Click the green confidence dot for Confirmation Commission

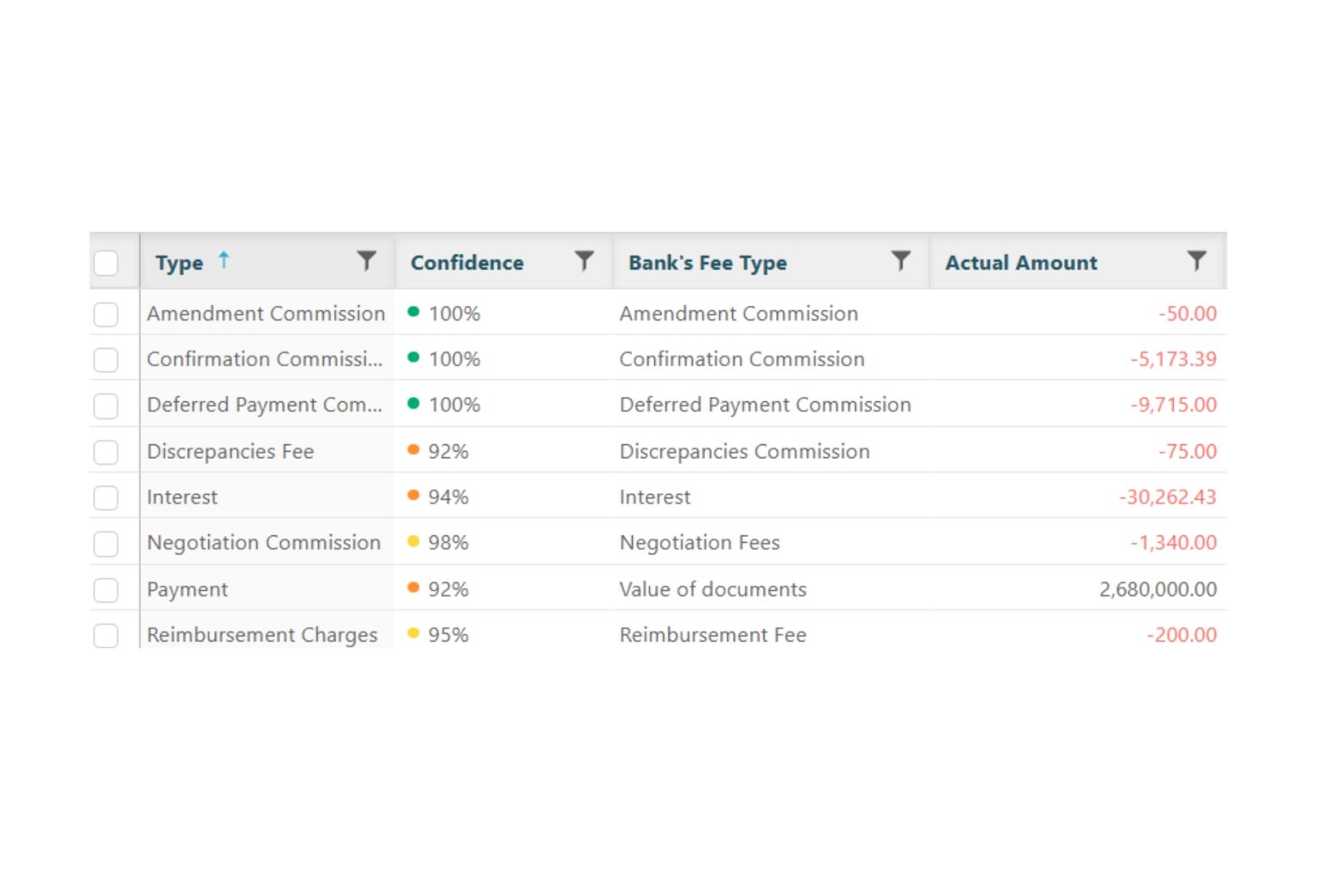tap(414, 359)
